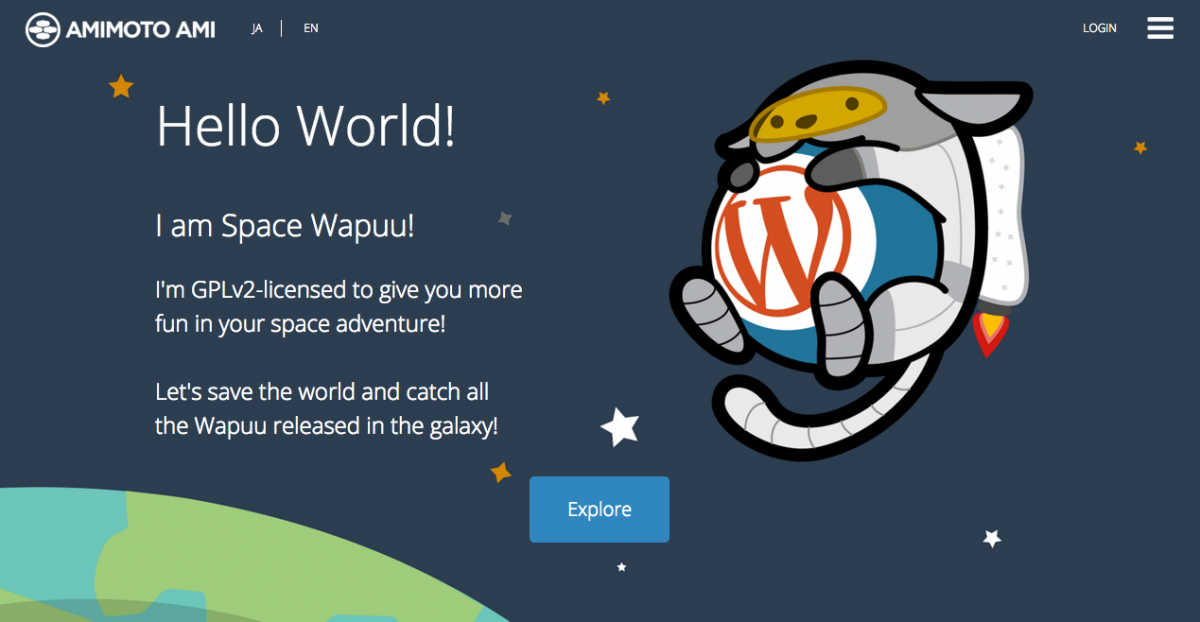Image resolution: width=1200 pixels, height=622 pixels.
Task: Click the "the Wapuu released in the galaxy!" line
Action: 327,425
